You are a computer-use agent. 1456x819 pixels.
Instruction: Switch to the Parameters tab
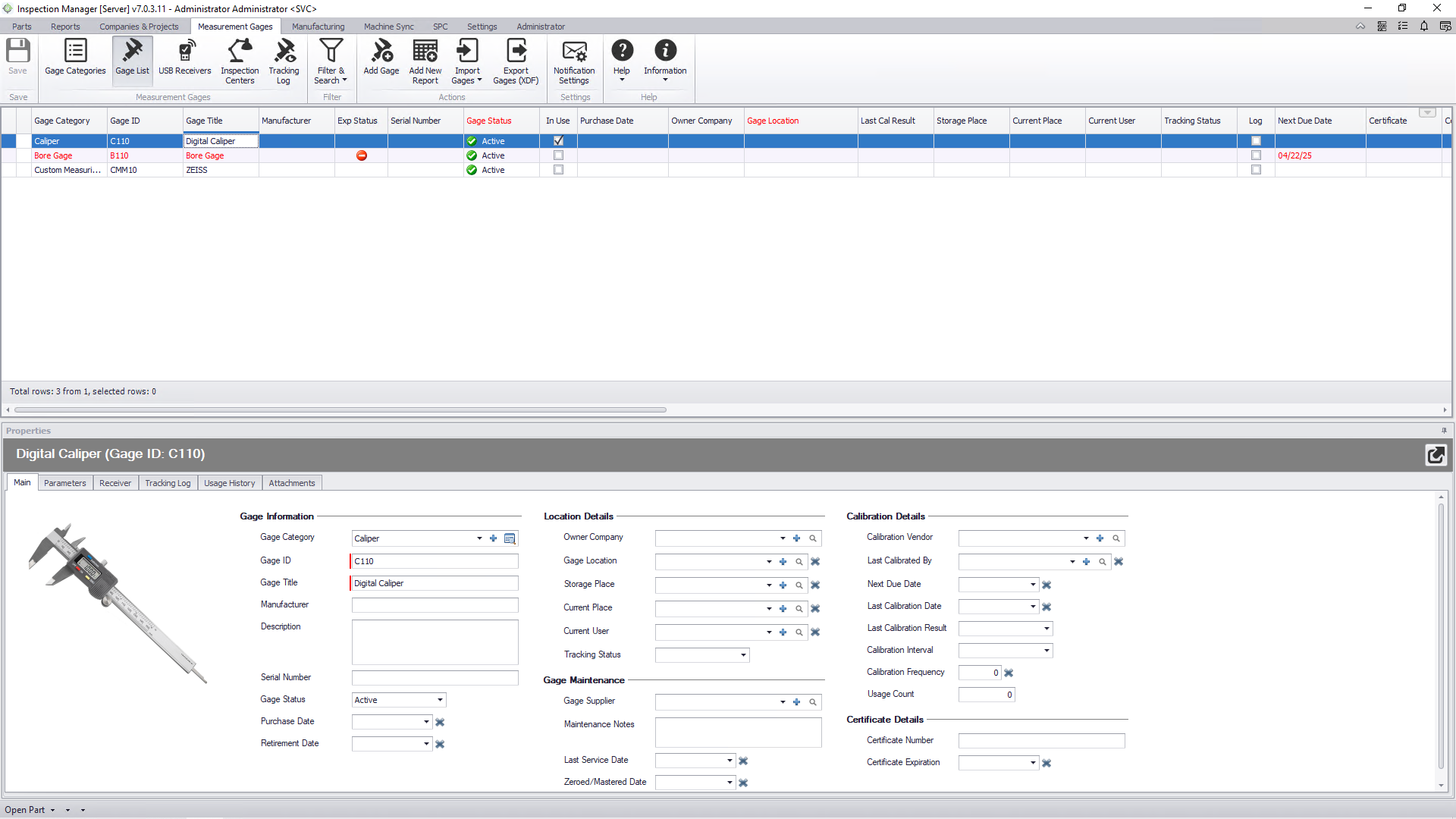65,483
